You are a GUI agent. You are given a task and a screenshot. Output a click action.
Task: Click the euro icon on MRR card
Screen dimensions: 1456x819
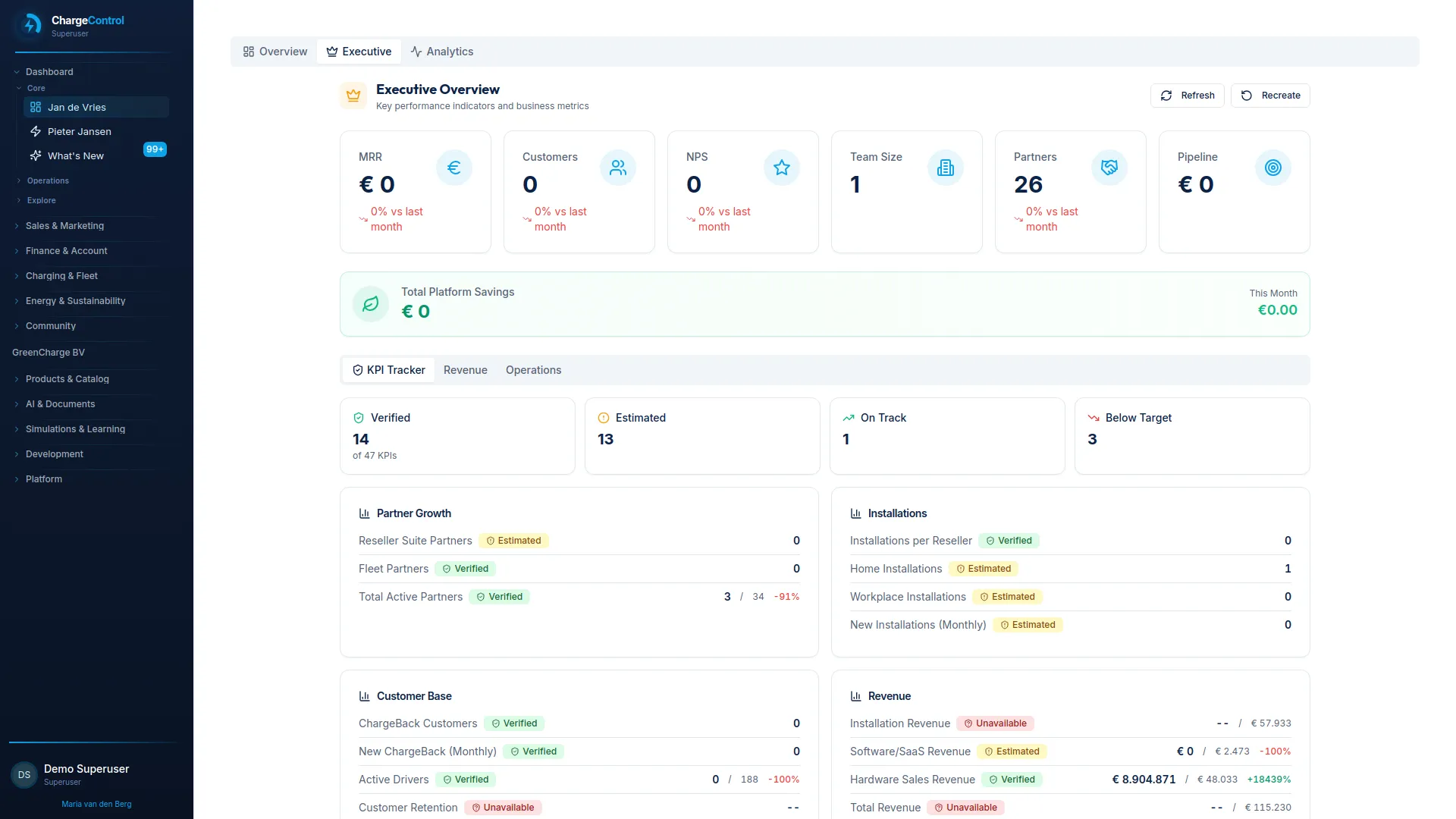click(x=454, y=168)
